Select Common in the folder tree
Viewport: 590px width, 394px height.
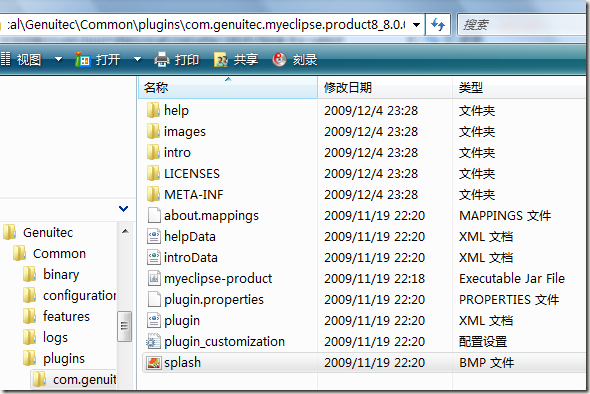coord(59,254)
